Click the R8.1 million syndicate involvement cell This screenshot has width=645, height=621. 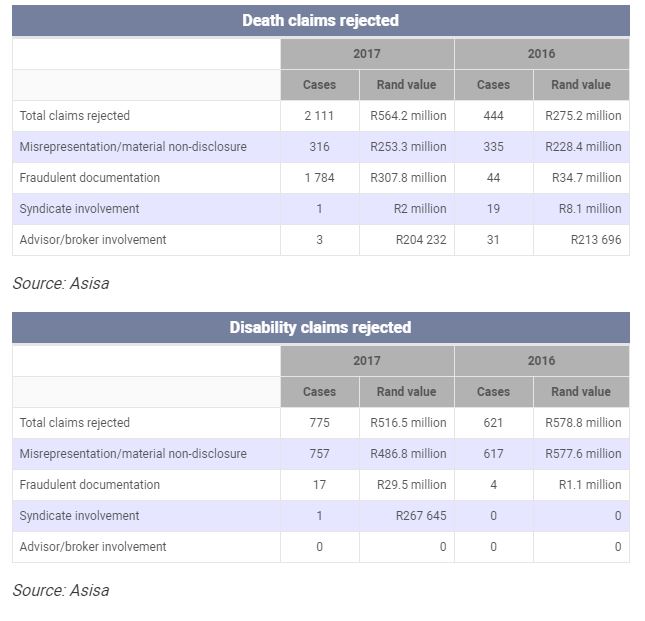coord(589,209)
